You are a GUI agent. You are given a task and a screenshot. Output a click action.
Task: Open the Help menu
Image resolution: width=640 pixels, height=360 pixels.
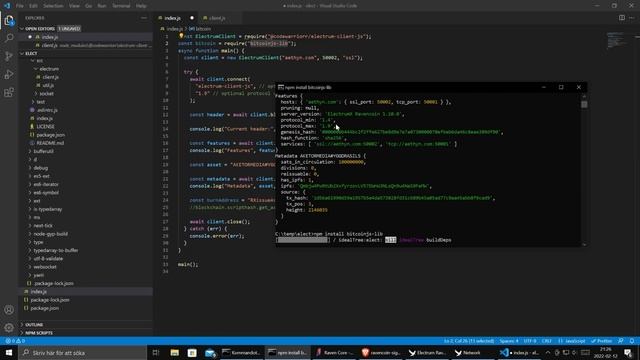(141, 6)
